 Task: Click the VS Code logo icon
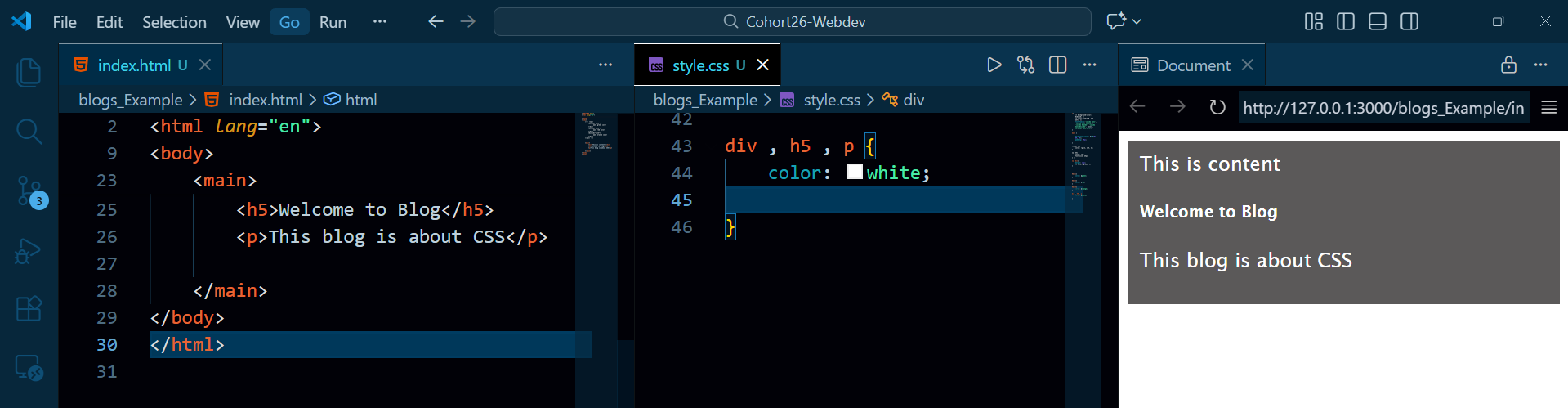click(21, 21)
